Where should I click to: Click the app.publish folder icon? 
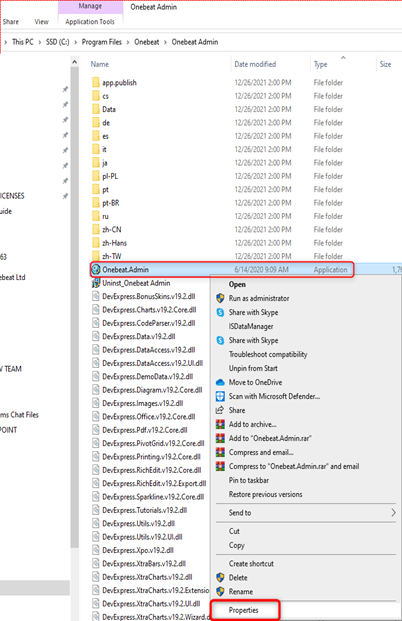coord(95,82)
